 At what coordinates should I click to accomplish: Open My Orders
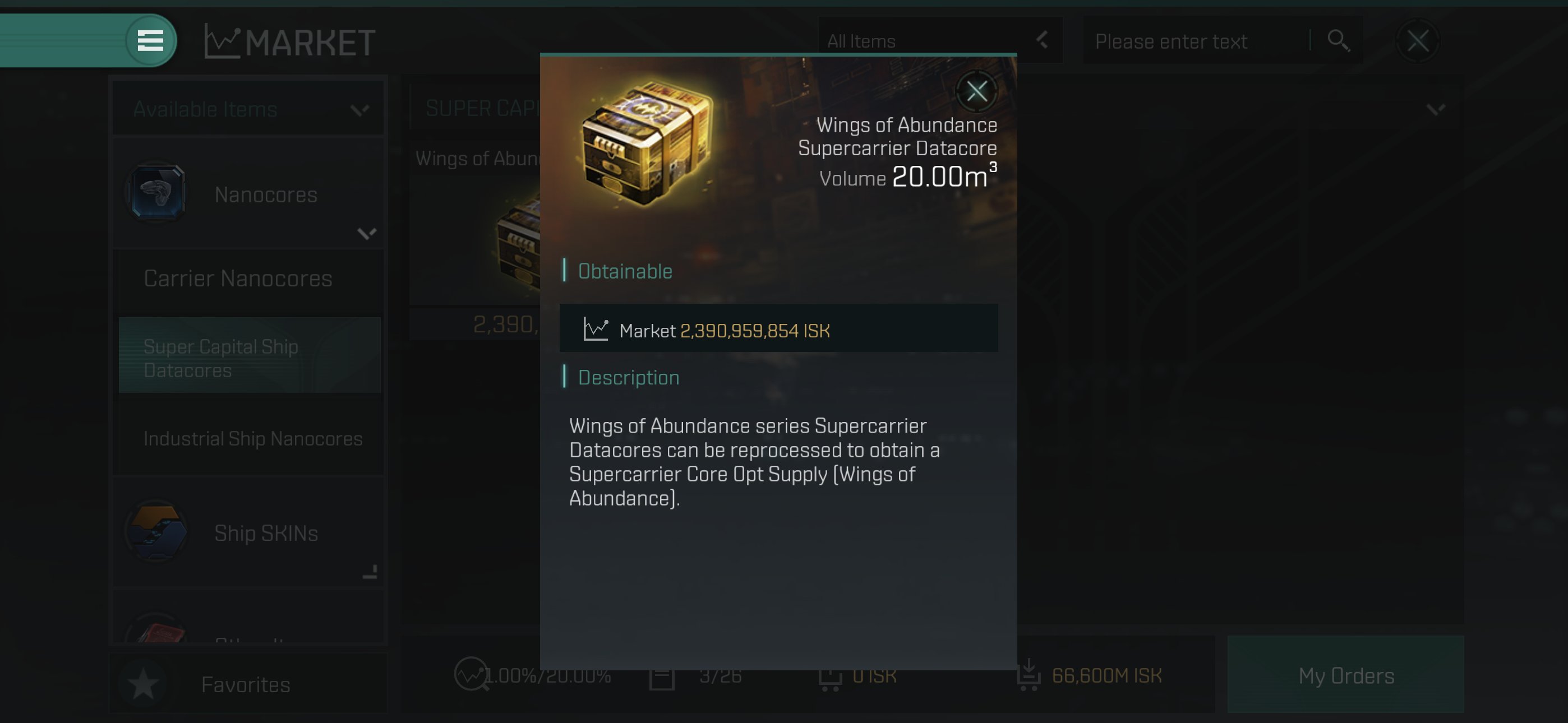coord(1345,675)
